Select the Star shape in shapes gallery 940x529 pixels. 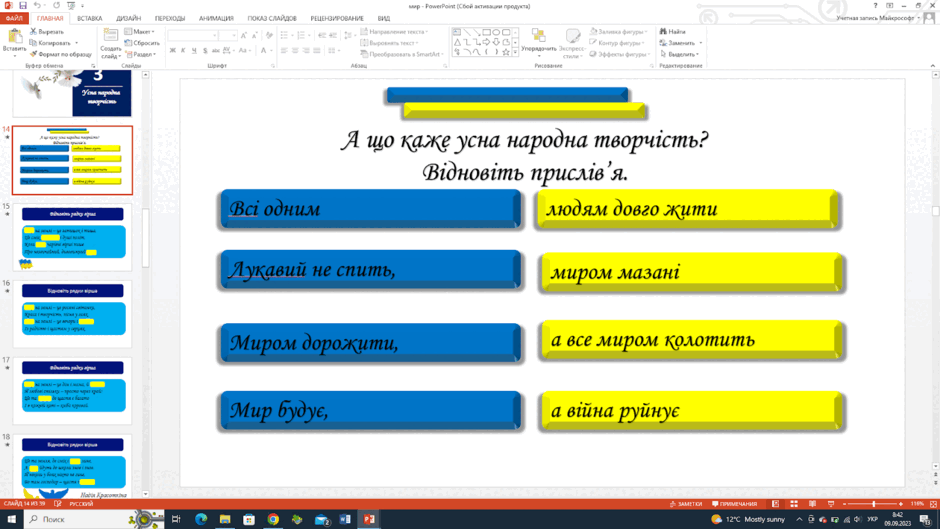(x=506, y=52)
